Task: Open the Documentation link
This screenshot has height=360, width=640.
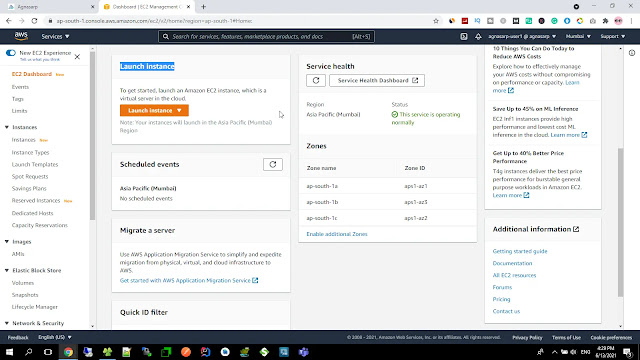Action: (x=512, y=263)
